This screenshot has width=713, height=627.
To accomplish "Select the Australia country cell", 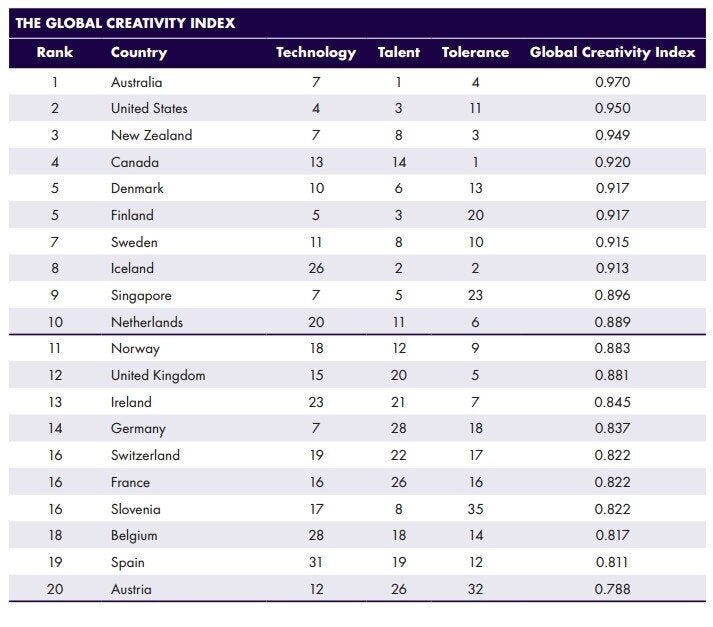I will (136, 82).
